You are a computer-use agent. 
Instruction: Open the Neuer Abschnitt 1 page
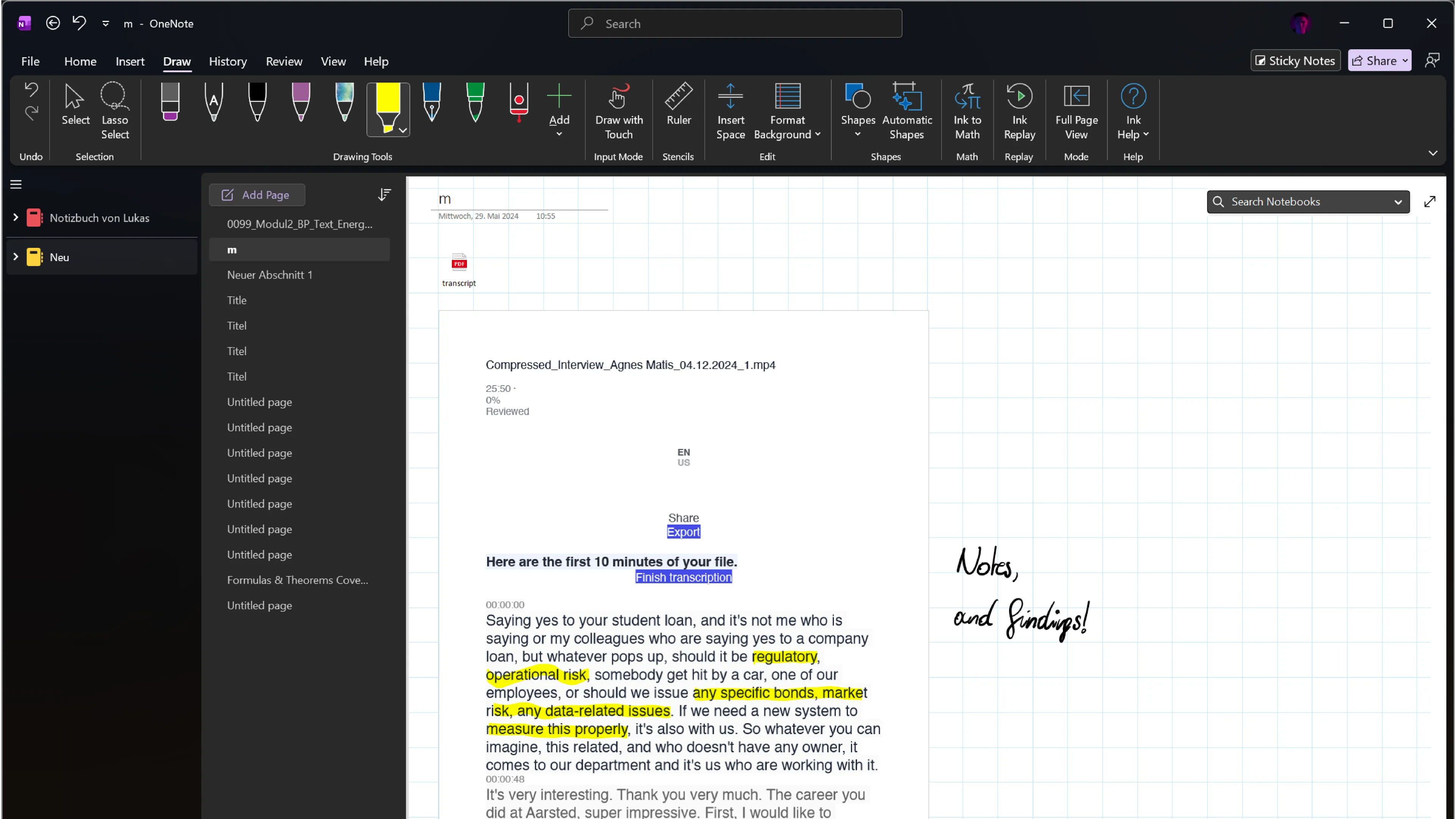point(299,275)
